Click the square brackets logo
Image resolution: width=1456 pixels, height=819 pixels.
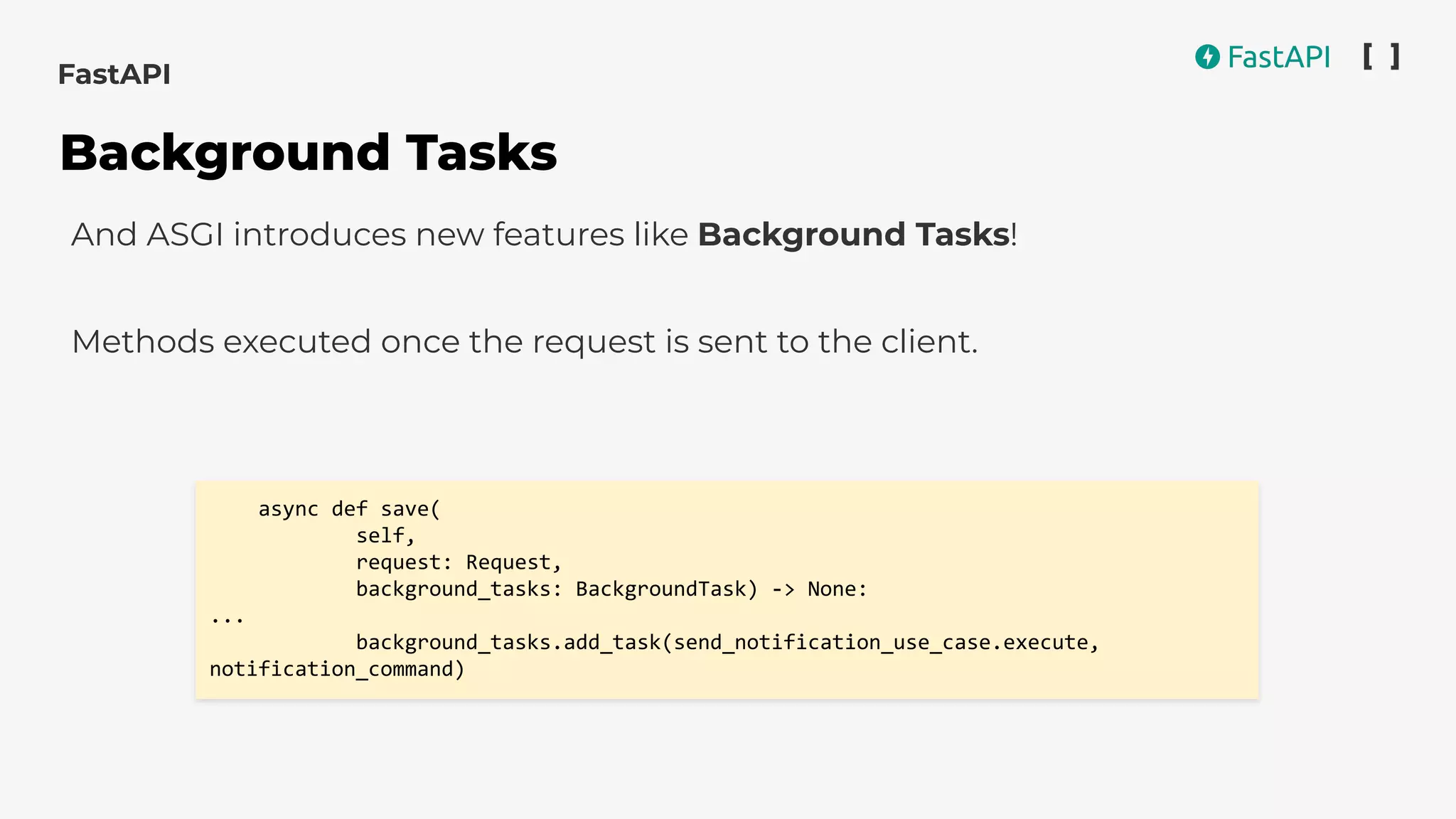tap(1381, 56)
